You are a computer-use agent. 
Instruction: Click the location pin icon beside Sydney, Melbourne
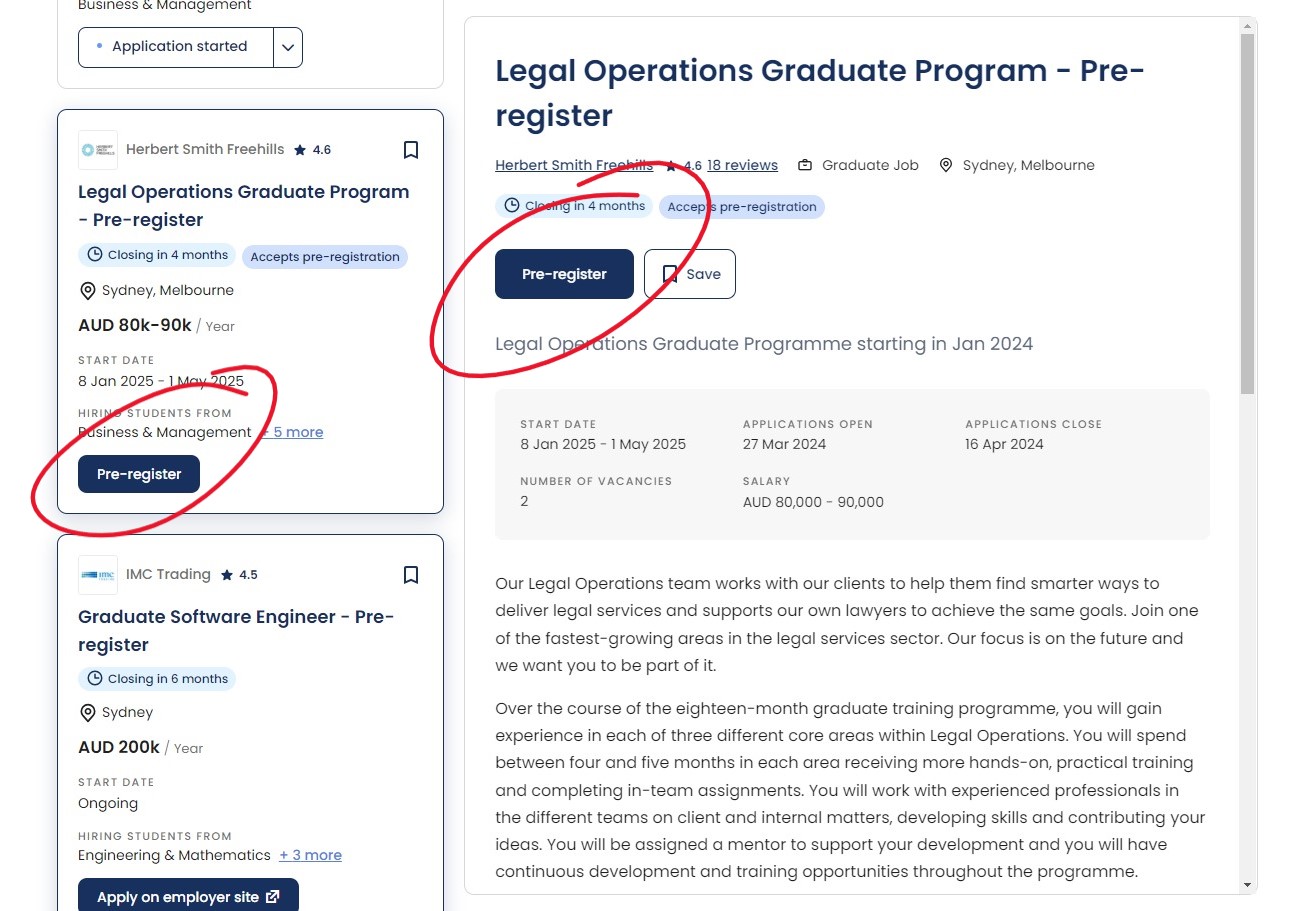pos(946,165)
